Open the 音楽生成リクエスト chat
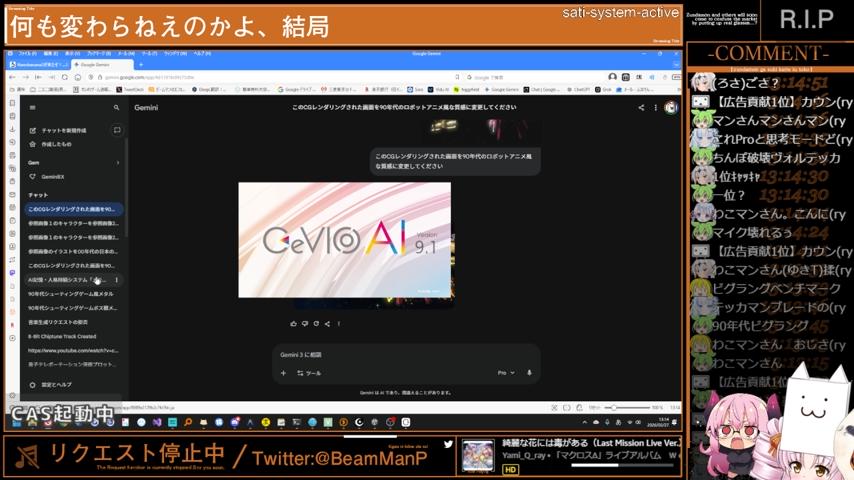The image size is (854, 480). pos(59,323)
